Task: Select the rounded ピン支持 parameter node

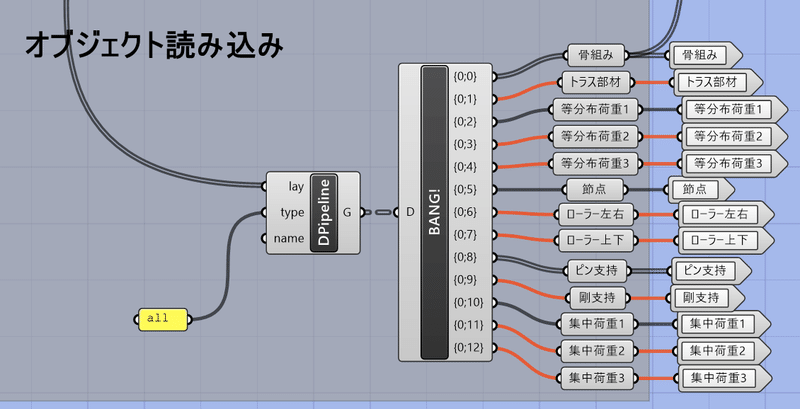Action: [596, 271]
